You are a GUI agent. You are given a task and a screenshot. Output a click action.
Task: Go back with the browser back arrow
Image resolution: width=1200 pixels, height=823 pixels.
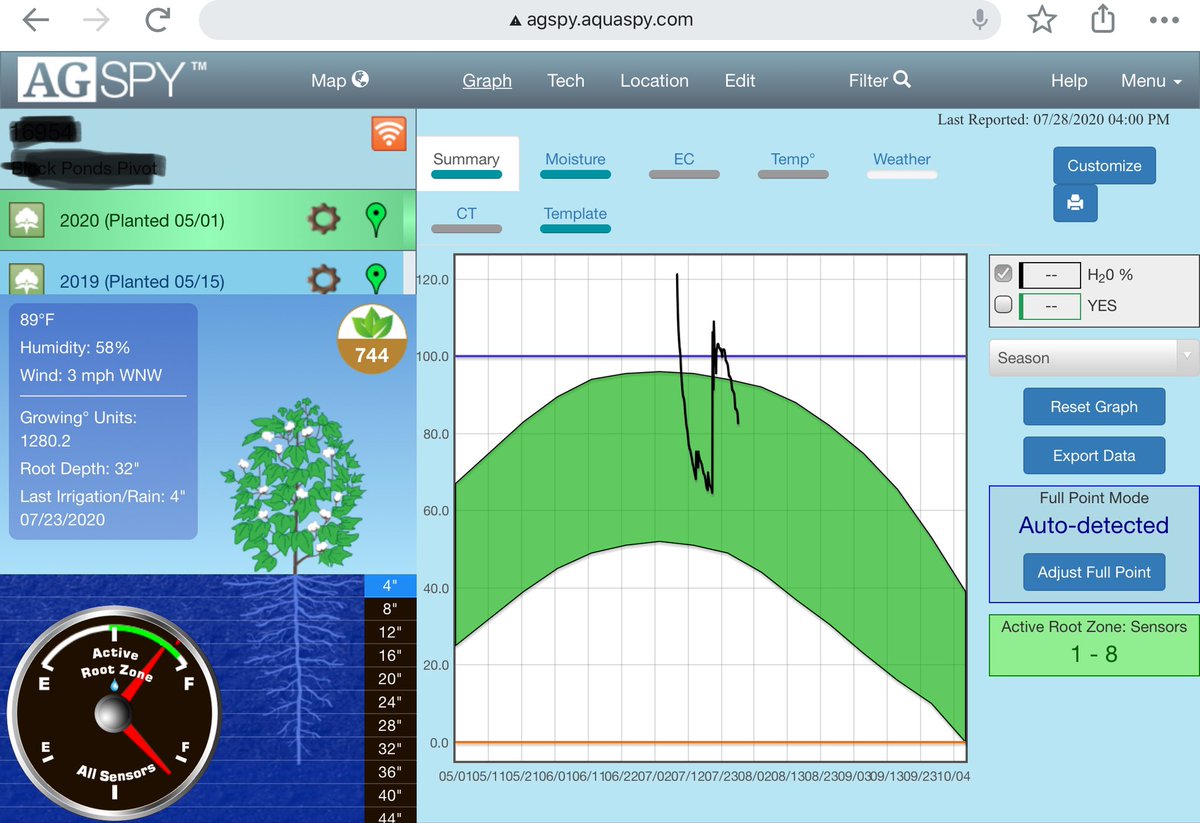35,20
